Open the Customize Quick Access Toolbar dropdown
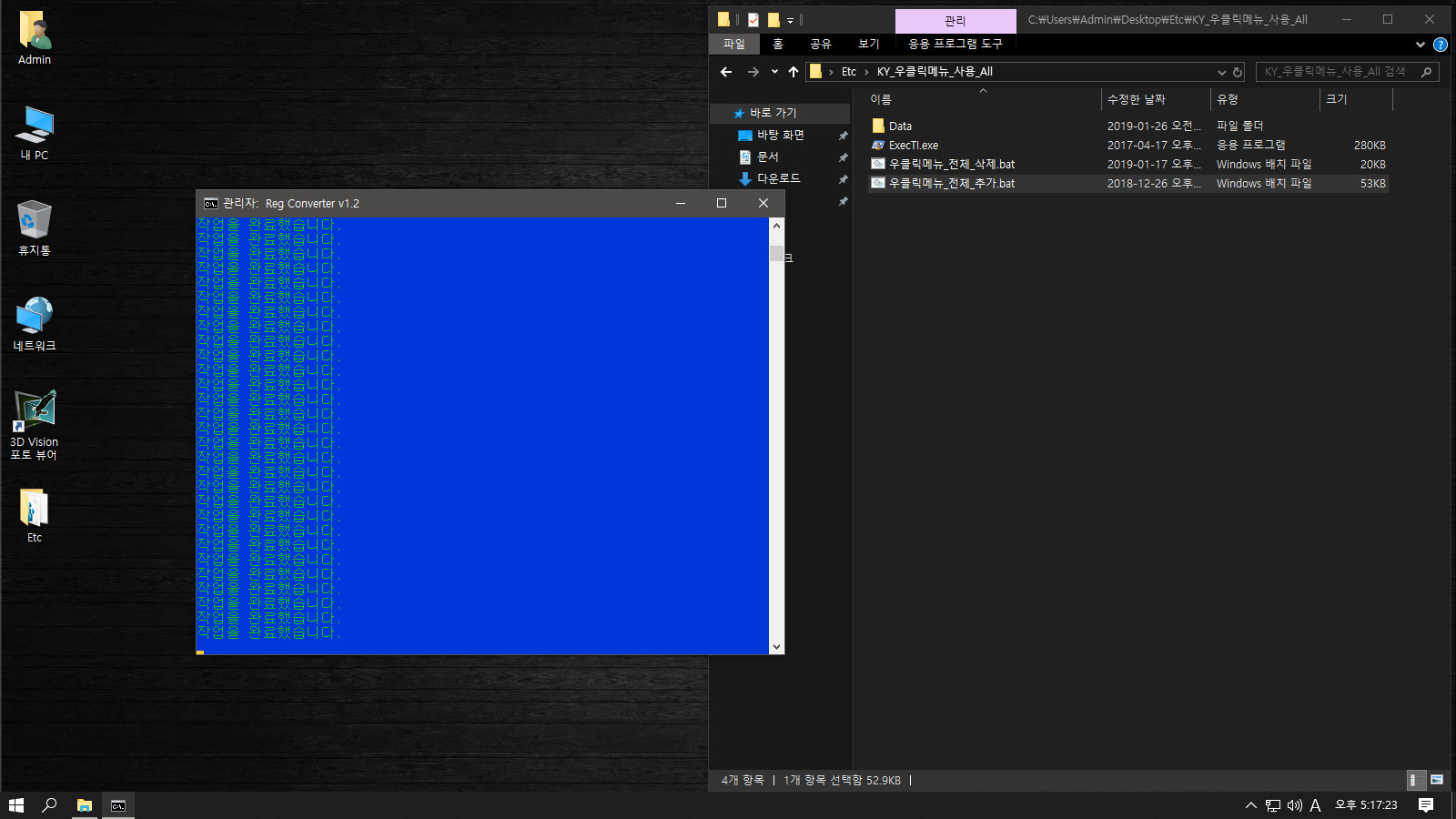 (x=790, y=20)
